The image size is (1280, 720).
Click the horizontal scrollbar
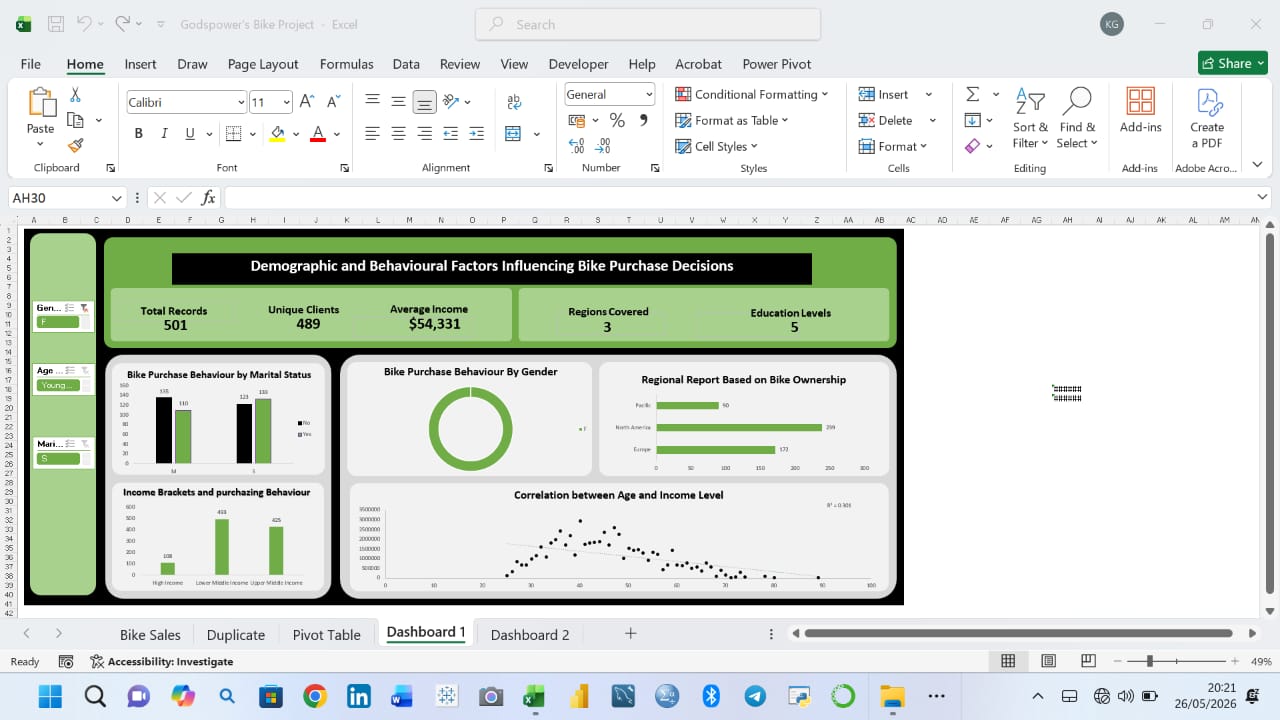click(x=1018, y=633)
